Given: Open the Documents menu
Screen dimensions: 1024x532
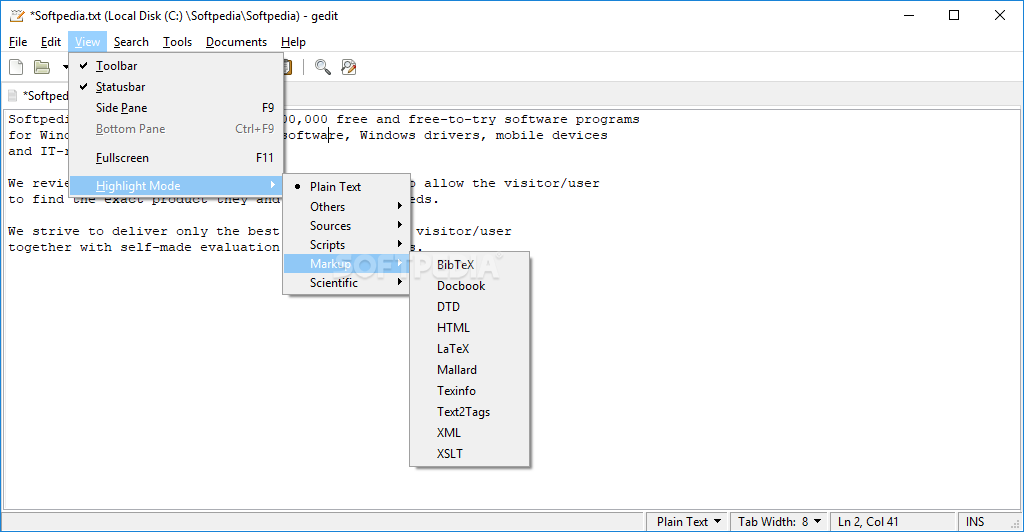Looking at the screenshot, I should [236, 42].
